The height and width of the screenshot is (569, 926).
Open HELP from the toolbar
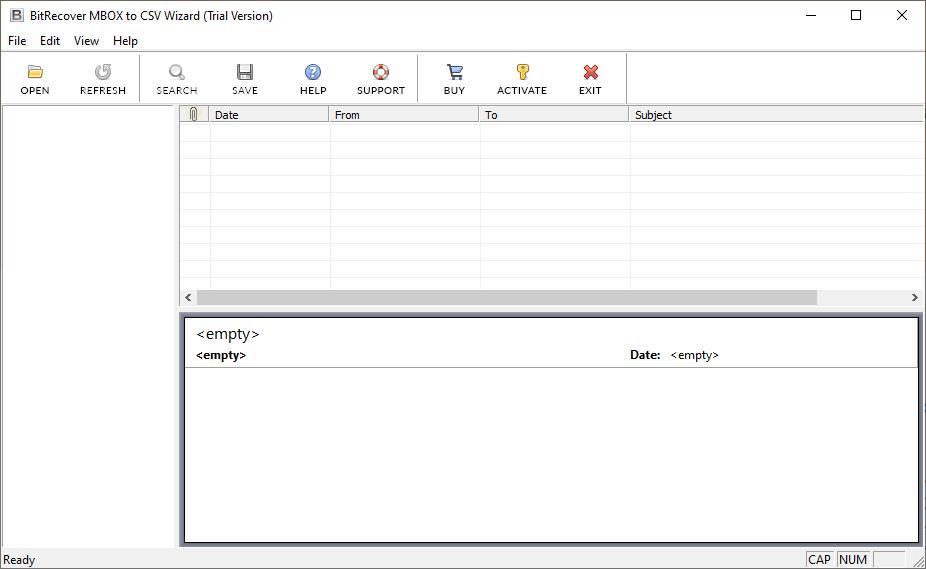(x=313, y=79)
